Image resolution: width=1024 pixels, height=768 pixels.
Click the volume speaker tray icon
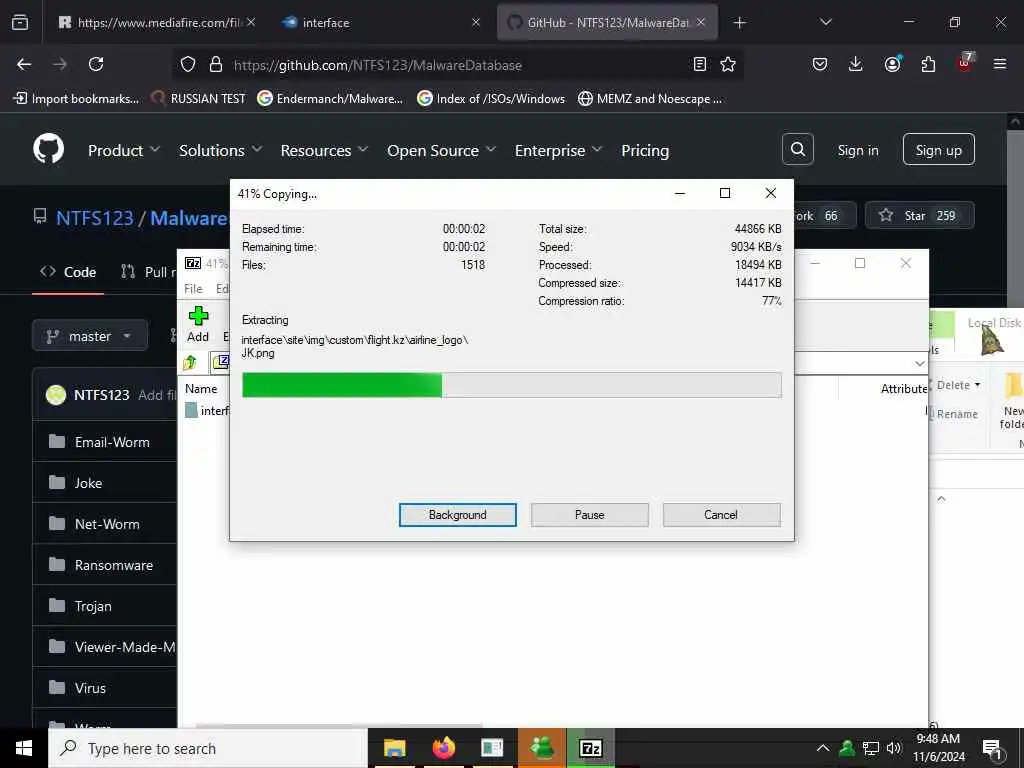(x=893, y=748)
